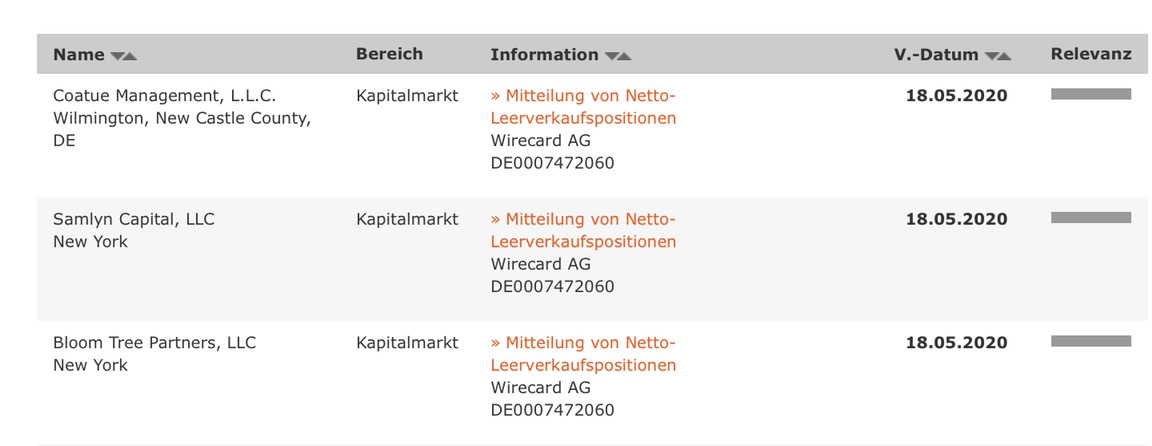Sort V.-Datum column descending (down arrow)
Viewport: 1152px width, 446px height.
point(991,57)
